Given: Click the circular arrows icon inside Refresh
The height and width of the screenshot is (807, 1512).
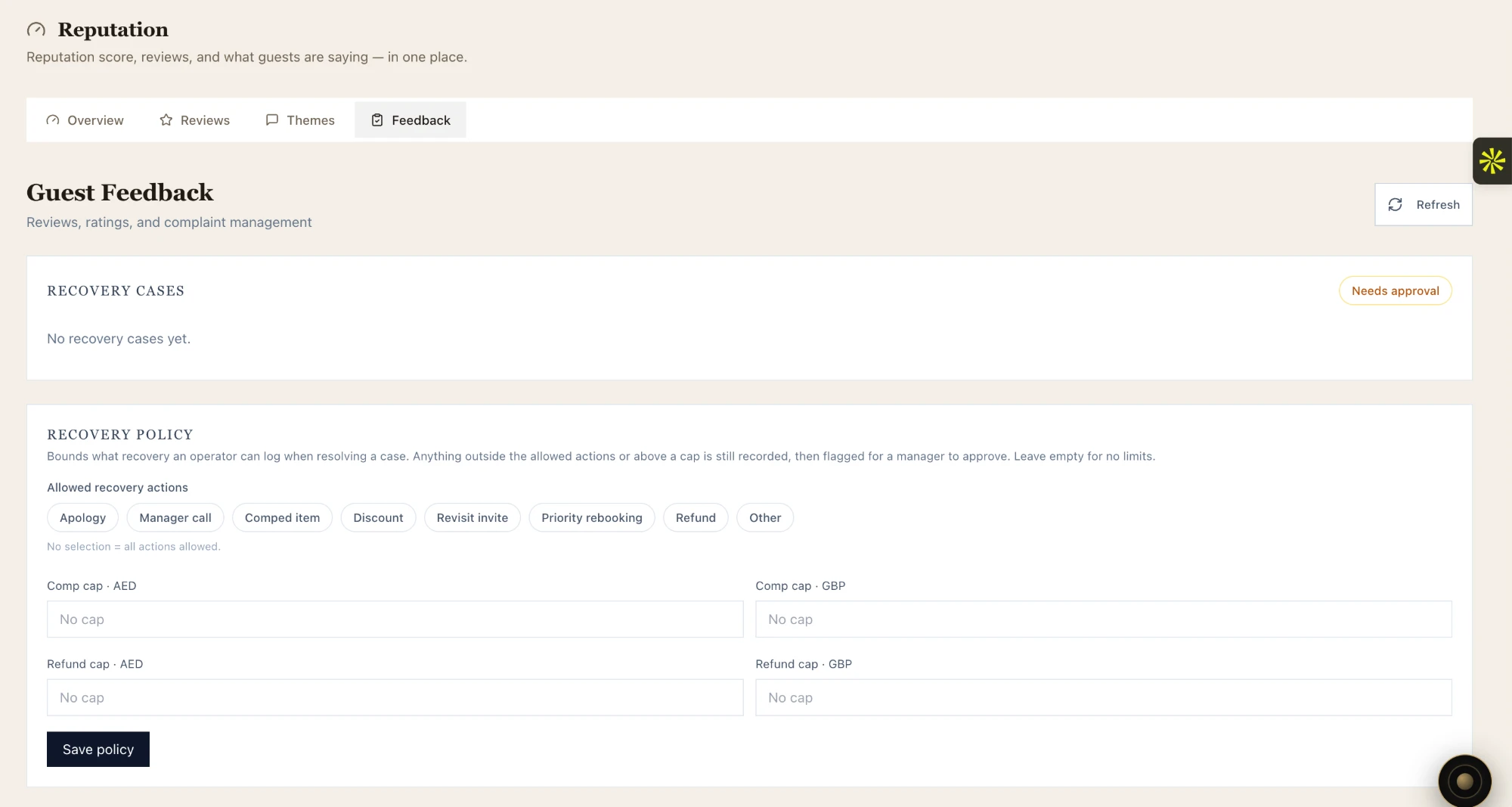Looking at the screenshot, I should 1396,205.
